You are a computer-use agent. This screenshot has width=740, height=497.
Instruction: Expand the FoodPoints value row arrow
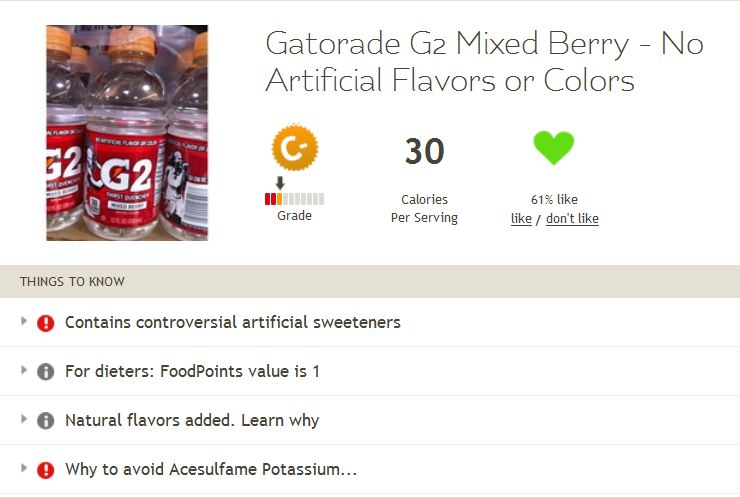click(x=24, y=370)
